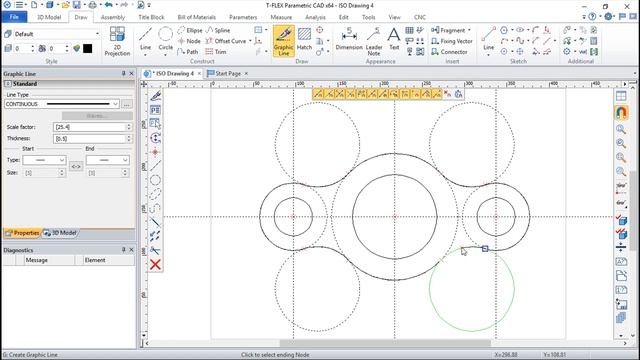The image size is (640, 360).
Task: Click the Thickness stepper arrows
Action: click(129, 139)
